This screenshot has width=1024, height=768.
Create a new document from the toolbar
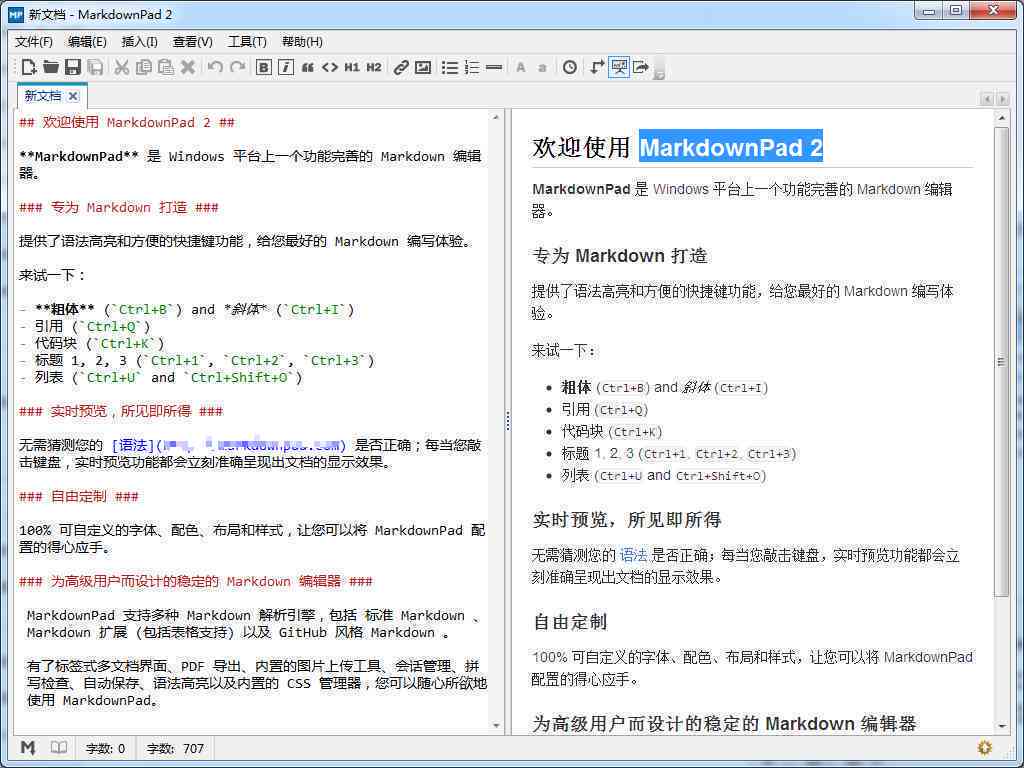[x=29, y=67]
